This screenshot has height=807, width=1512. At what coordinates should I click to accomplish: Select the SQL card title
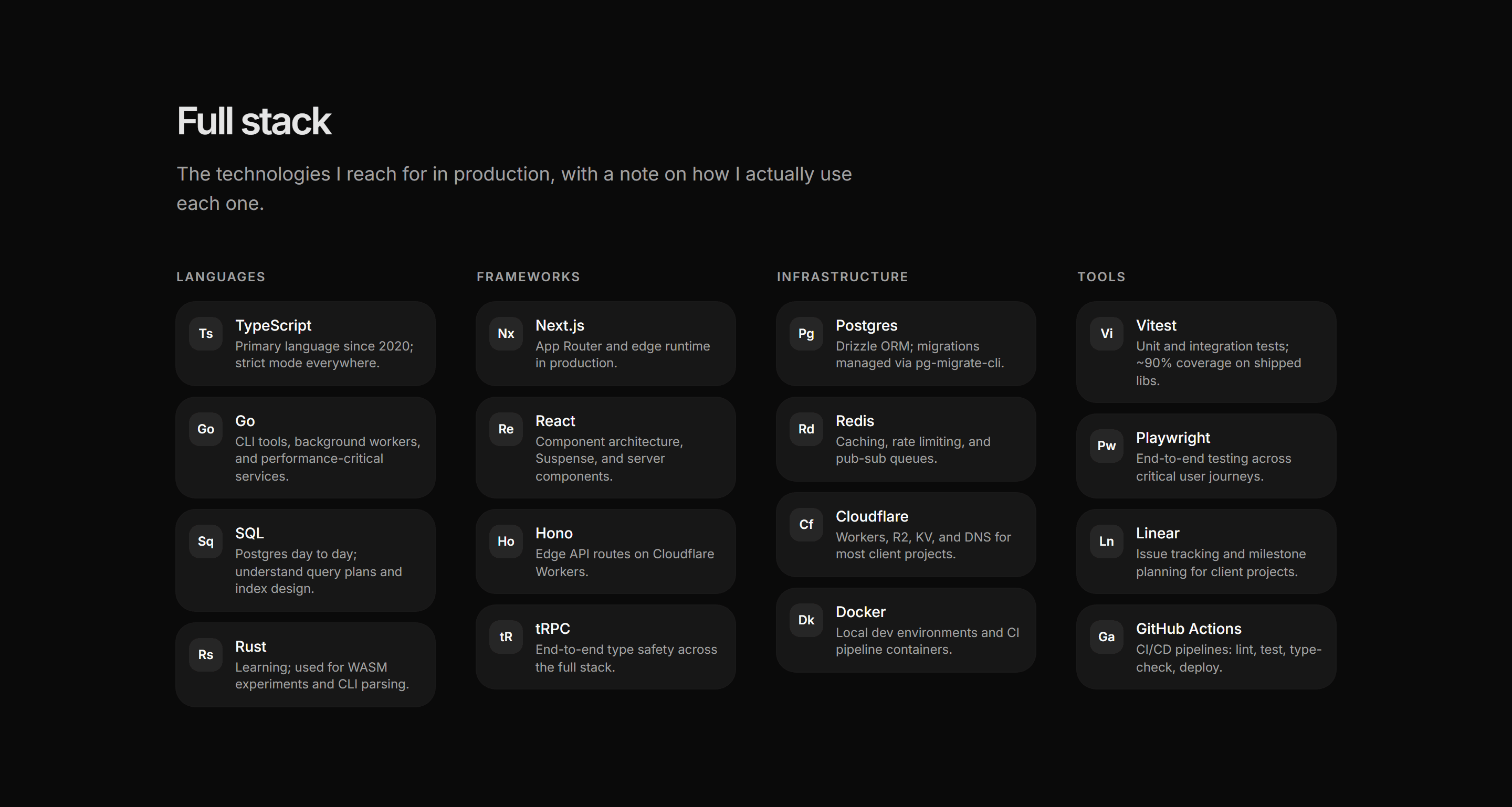coord(249,533)
